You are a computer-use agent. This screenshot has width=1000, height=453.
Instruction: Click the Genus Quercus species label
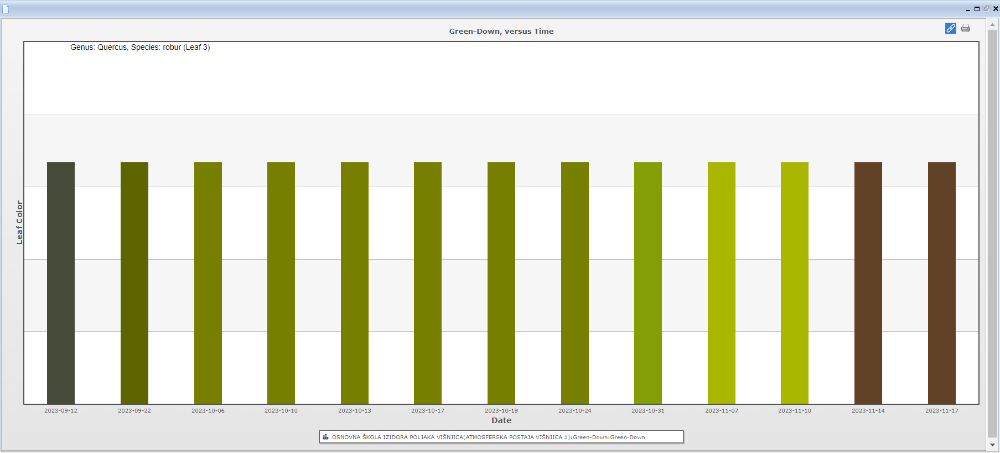140,47
